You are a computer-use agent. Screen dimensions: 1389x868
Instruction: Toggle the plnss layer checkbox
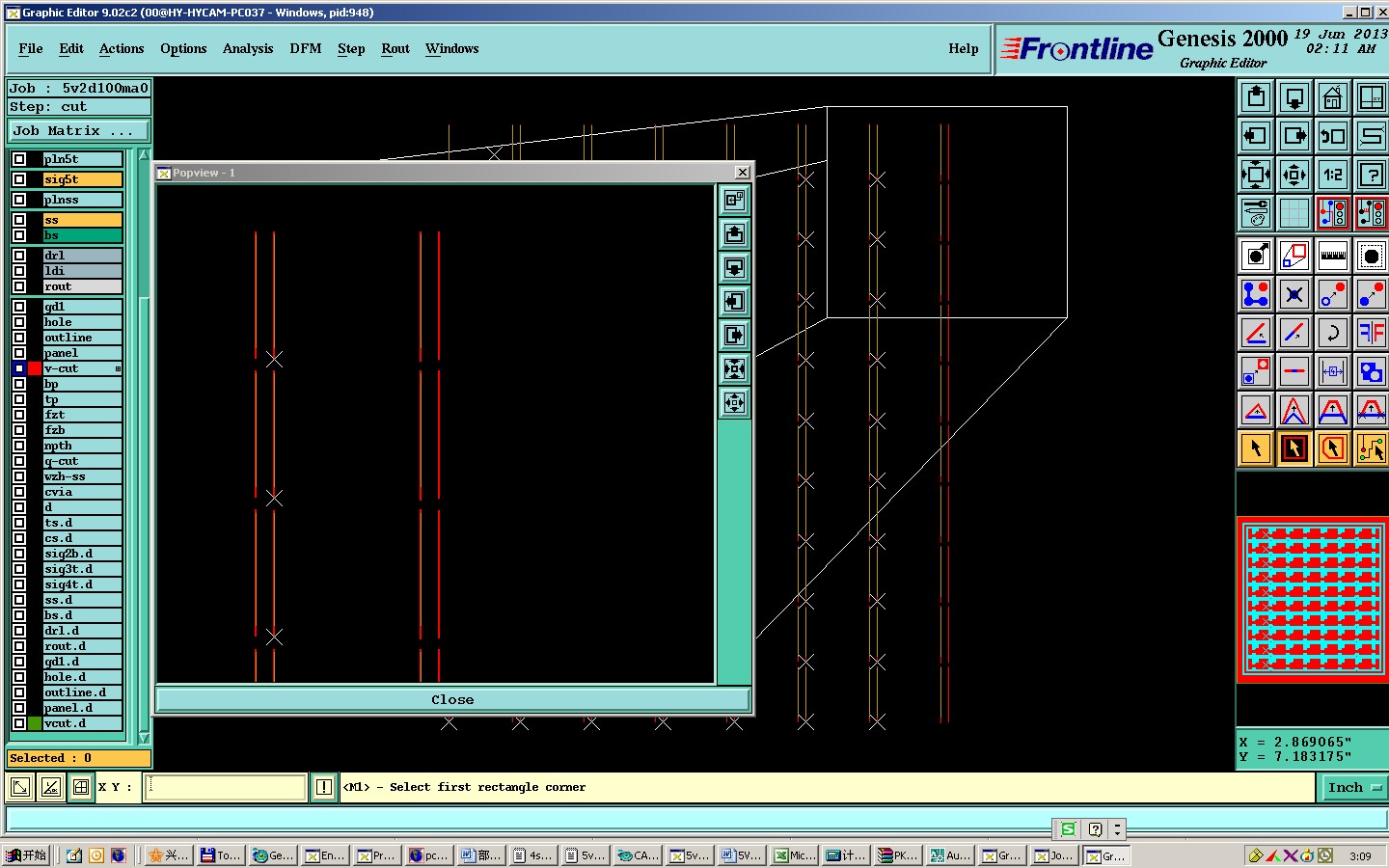(19, 200)
